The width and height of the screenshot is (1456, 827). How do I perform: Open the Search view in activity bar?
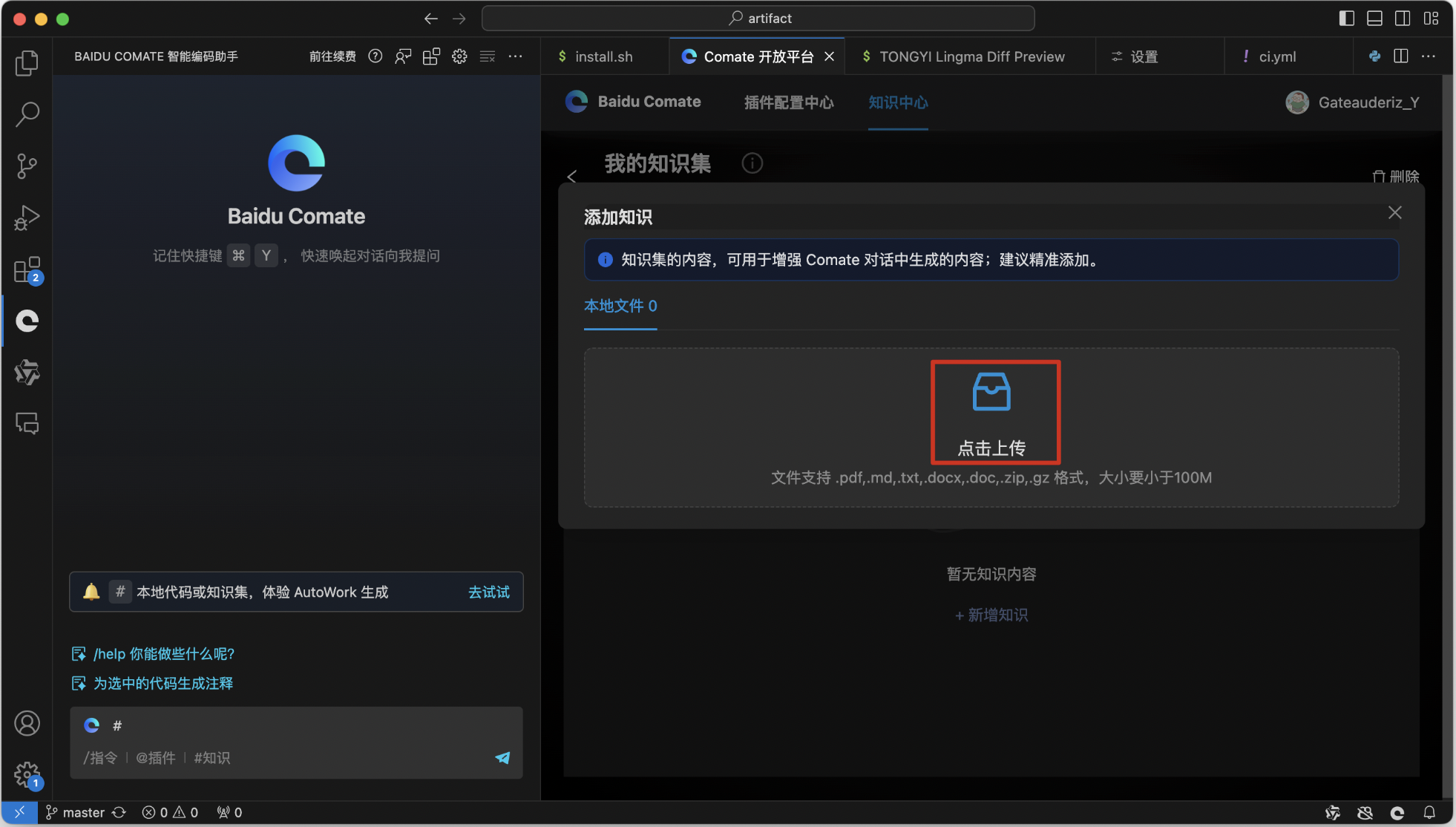point(27,114)
